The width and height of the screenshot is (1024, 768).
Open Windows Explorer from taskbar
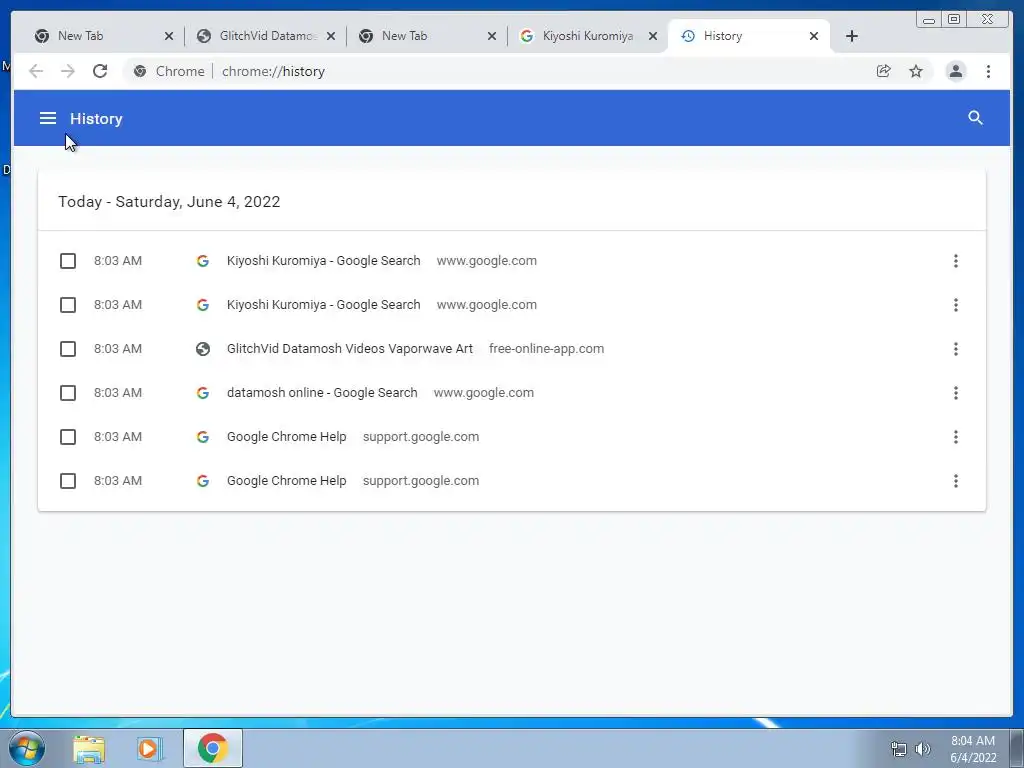89,748
